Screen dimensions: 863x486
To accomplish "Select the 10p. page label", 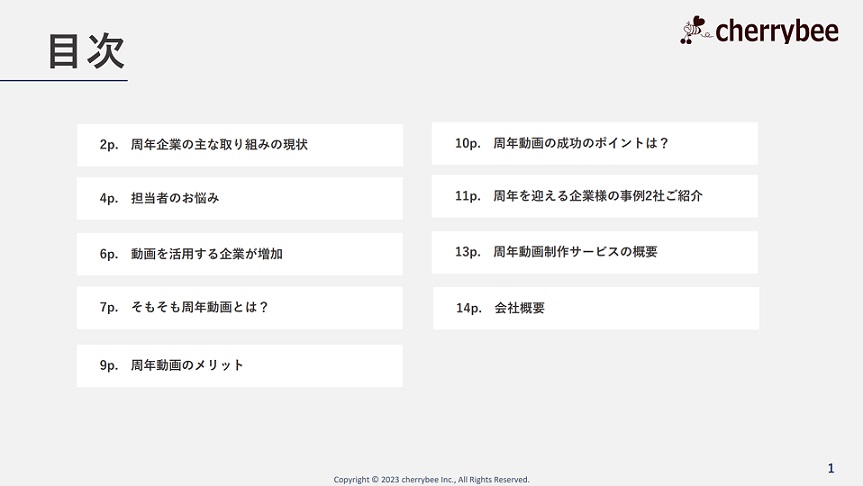I will point(468,143).
